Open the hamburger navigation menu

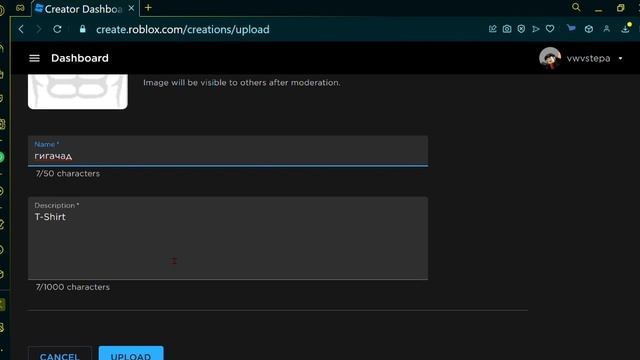click(x=34, y=58)
